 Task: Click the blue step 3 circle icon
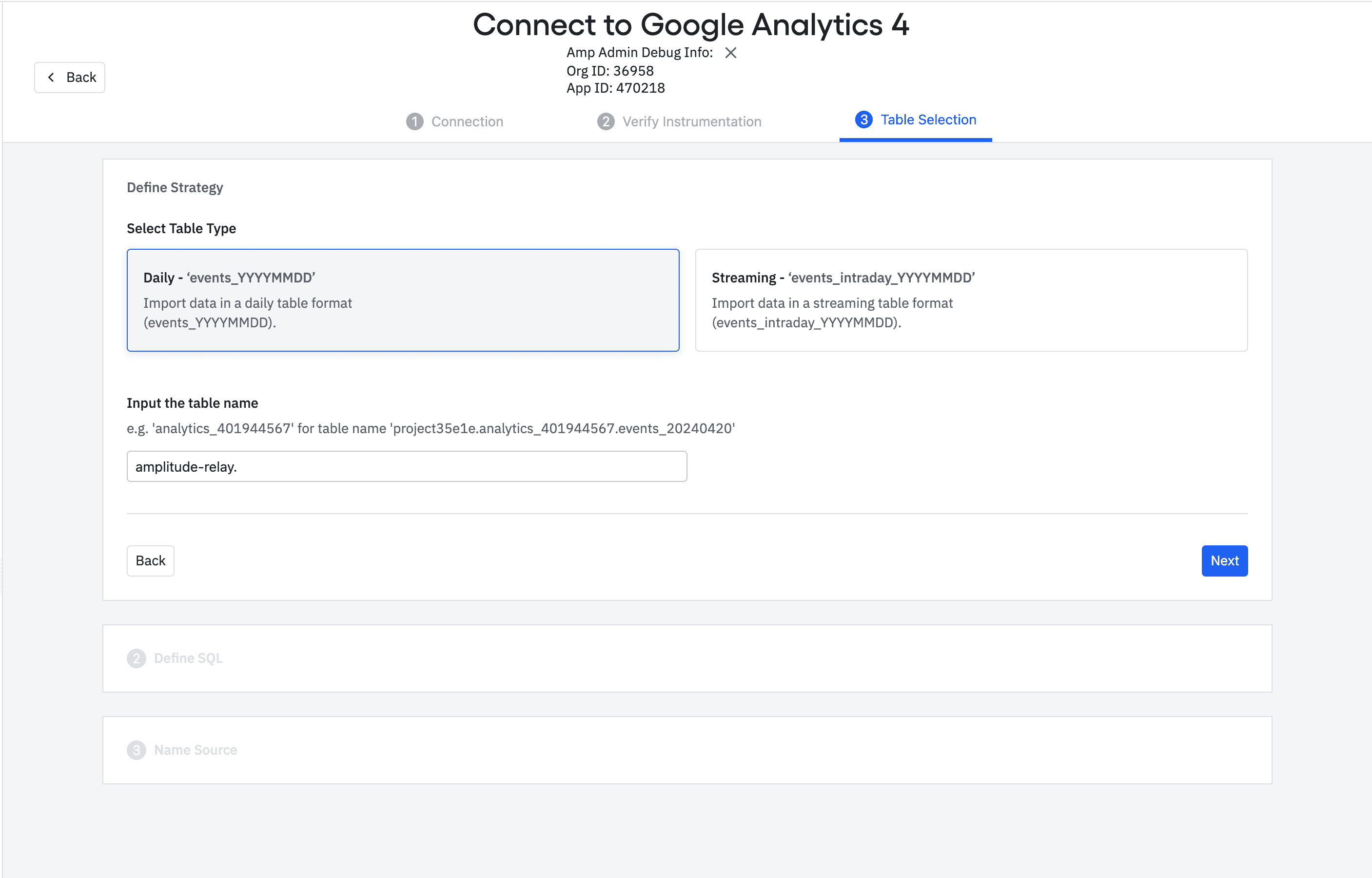864,120
